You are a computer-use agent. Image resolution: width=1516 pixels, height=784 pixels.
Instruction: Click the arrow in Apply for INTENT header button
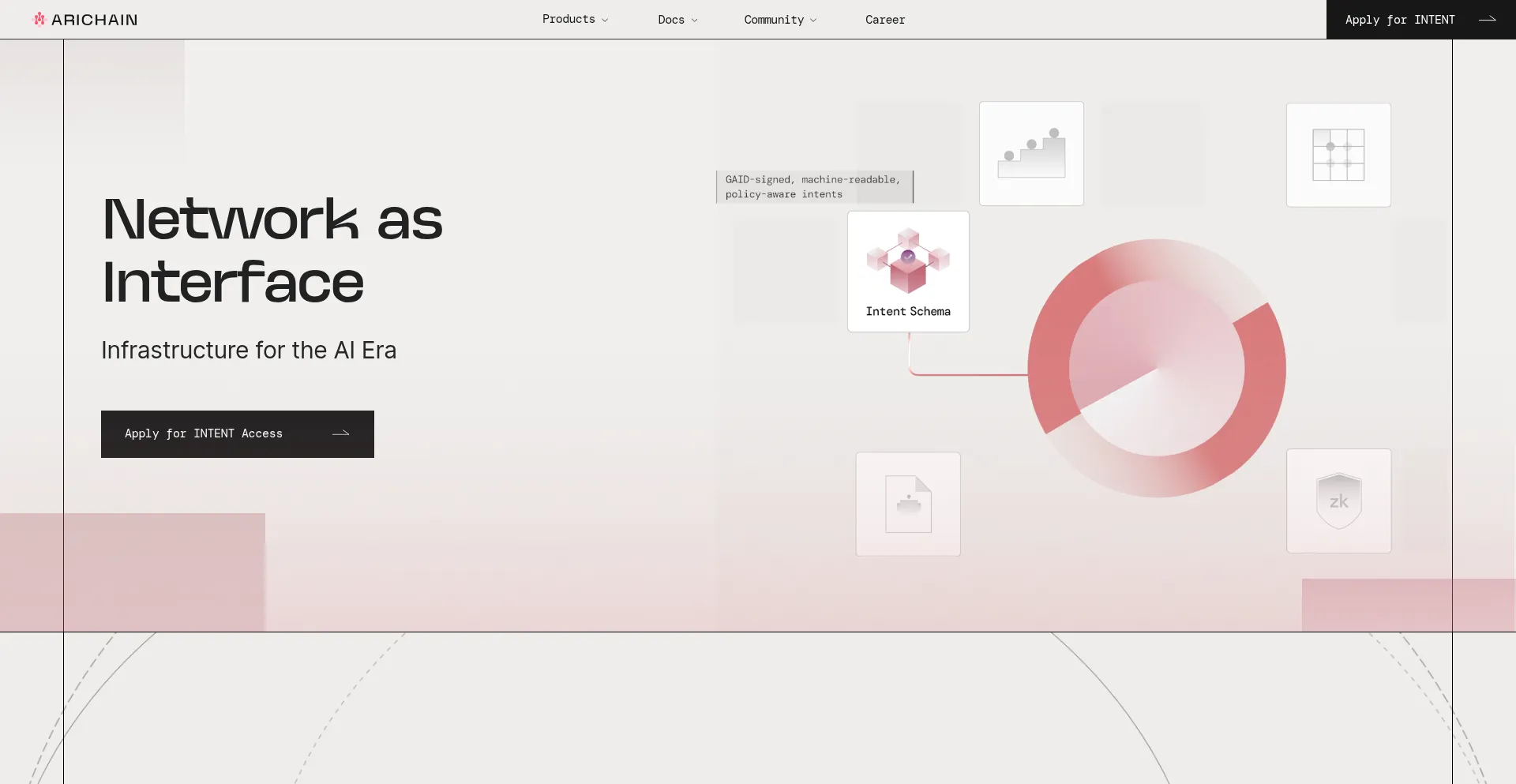1488,20
